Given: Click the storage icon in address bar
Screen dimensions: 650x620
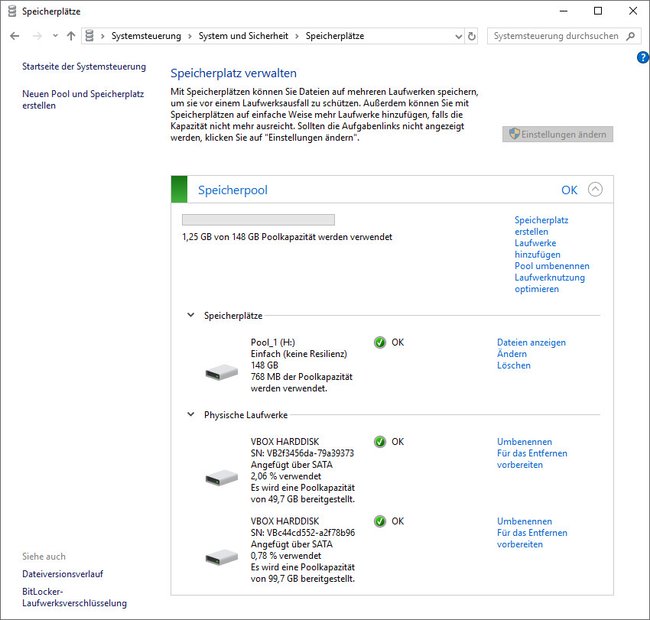Looking at the screenshot, I should point(89,36).
